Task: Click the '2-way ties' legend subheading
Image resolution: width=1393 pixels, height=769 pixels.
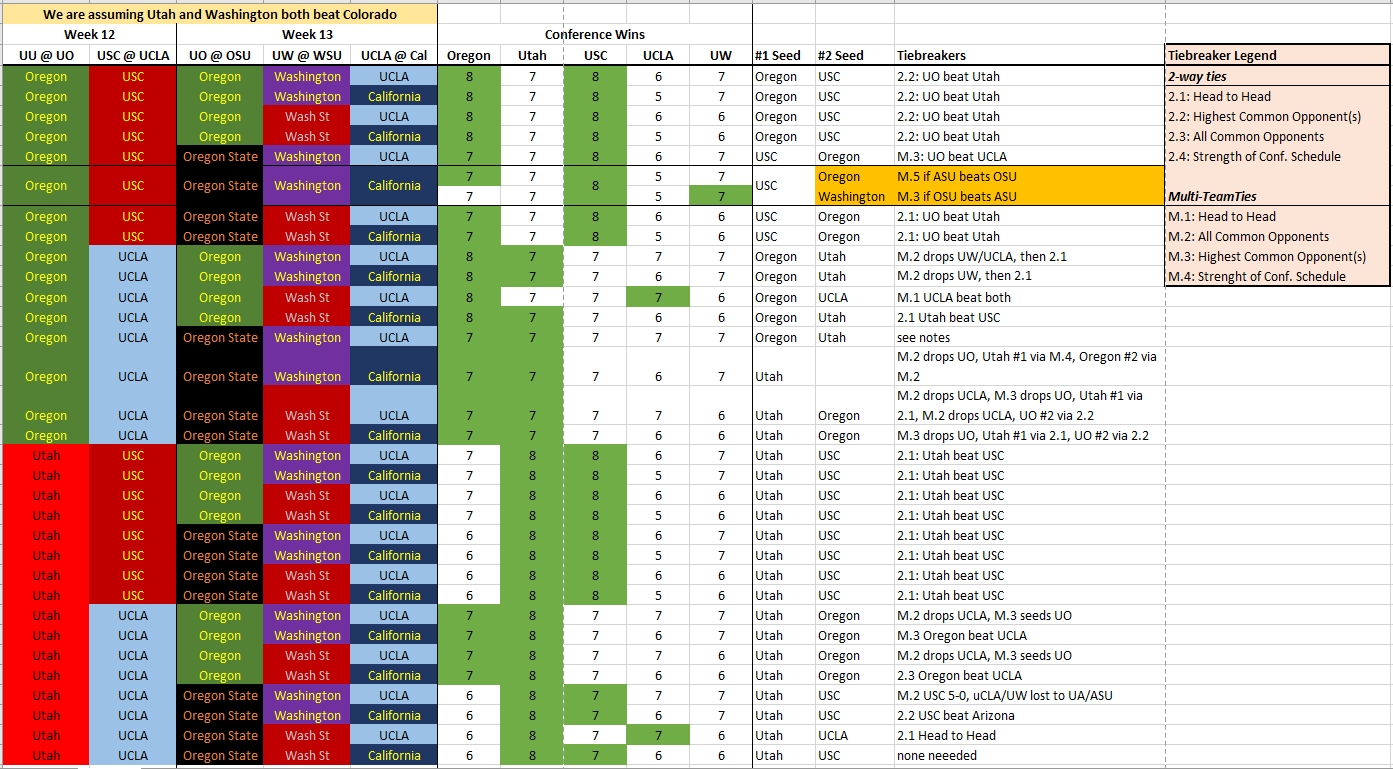Action: [x=1277, y=76]
